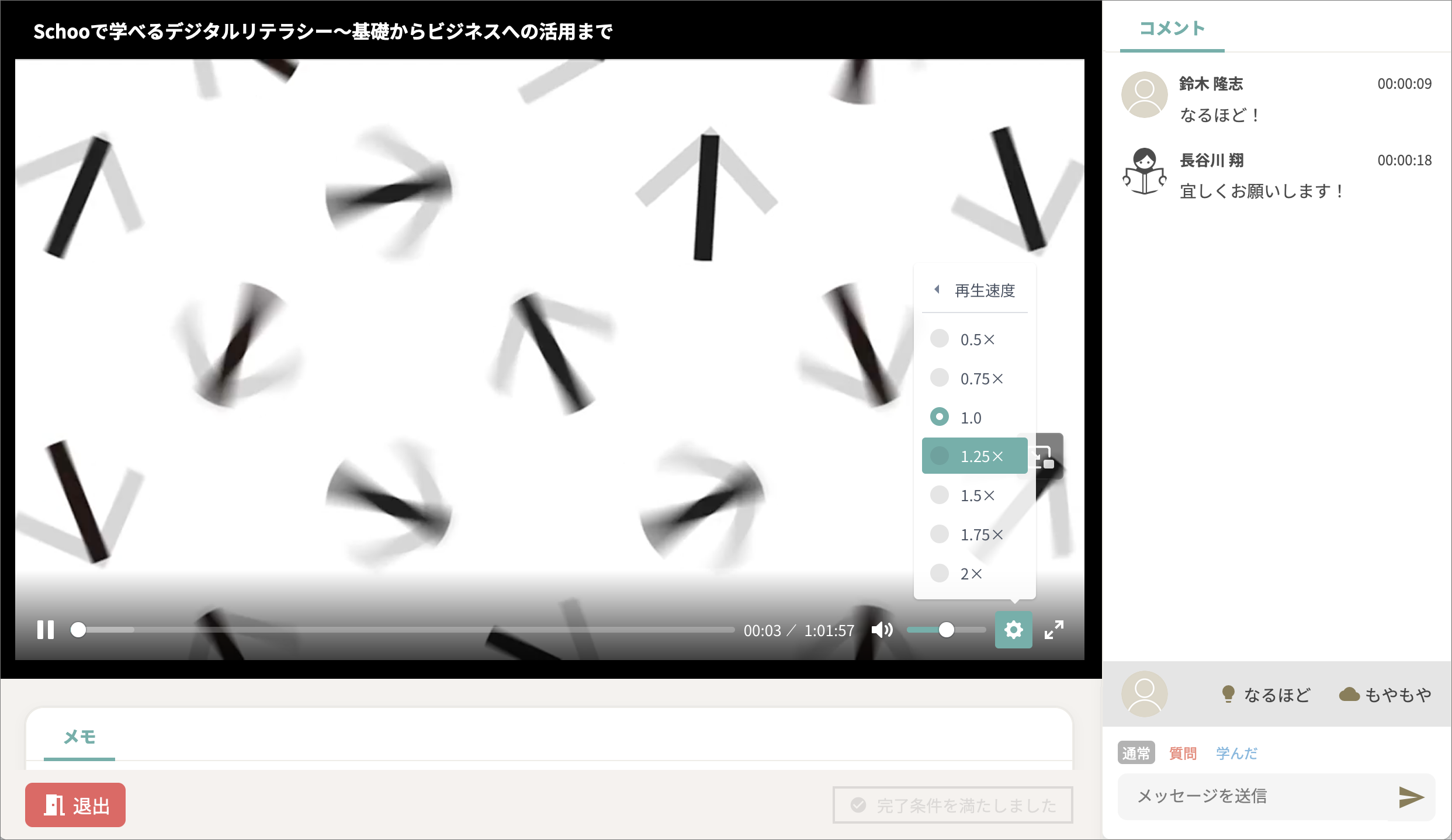Adjust the volume slider handle
The height and width of the screenshot is (840, 1452).
(947, 630)
